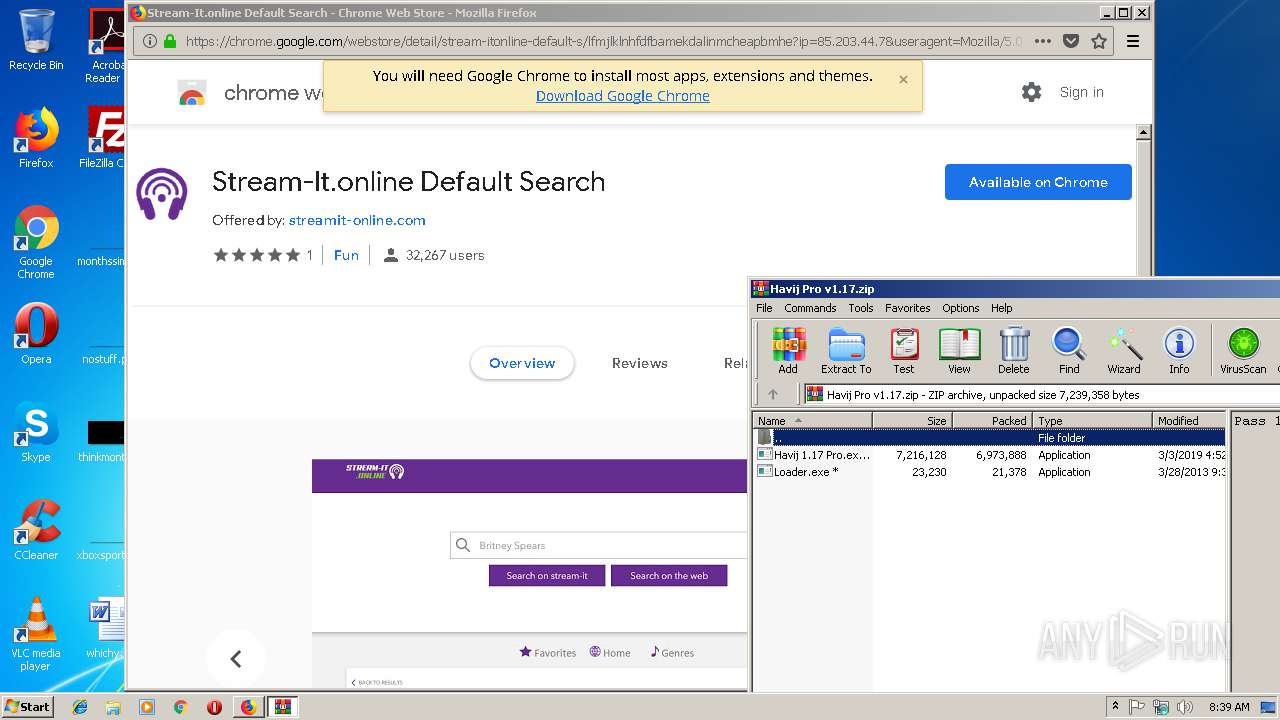
Task: Click the system tray volume icon
Action: click(x=1184, y=707)
